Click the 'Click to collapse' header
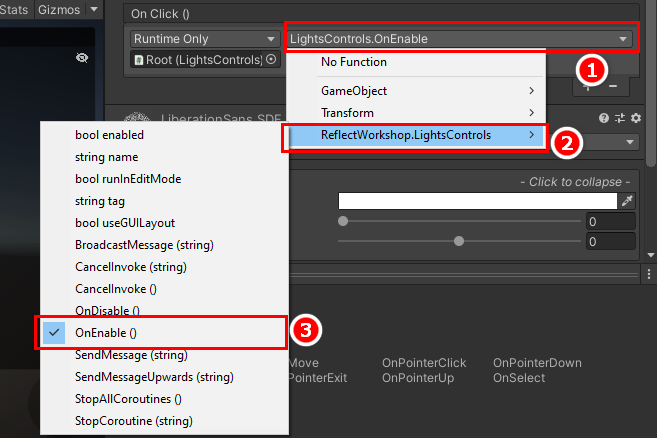The image size is (657, 438). 575,182
